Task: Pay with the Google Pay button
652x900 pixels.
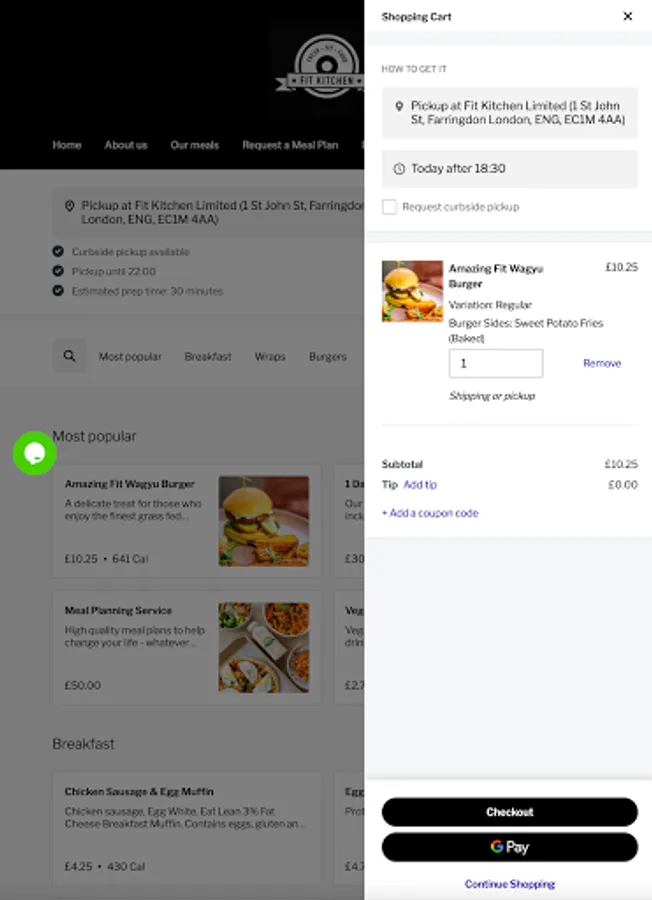Action: pos(510,847)
